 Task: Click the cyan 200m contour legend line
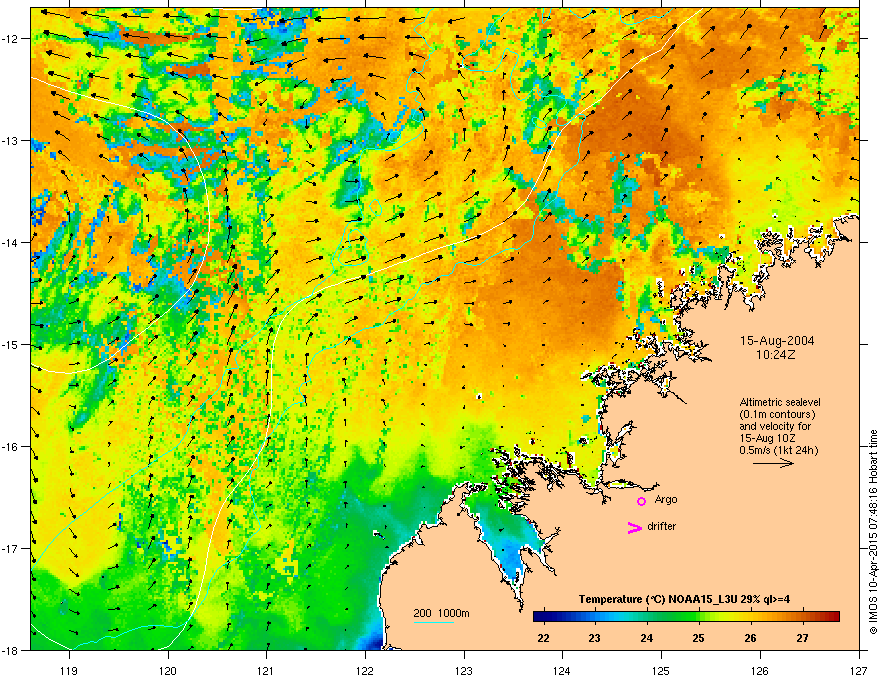[433, 623]
